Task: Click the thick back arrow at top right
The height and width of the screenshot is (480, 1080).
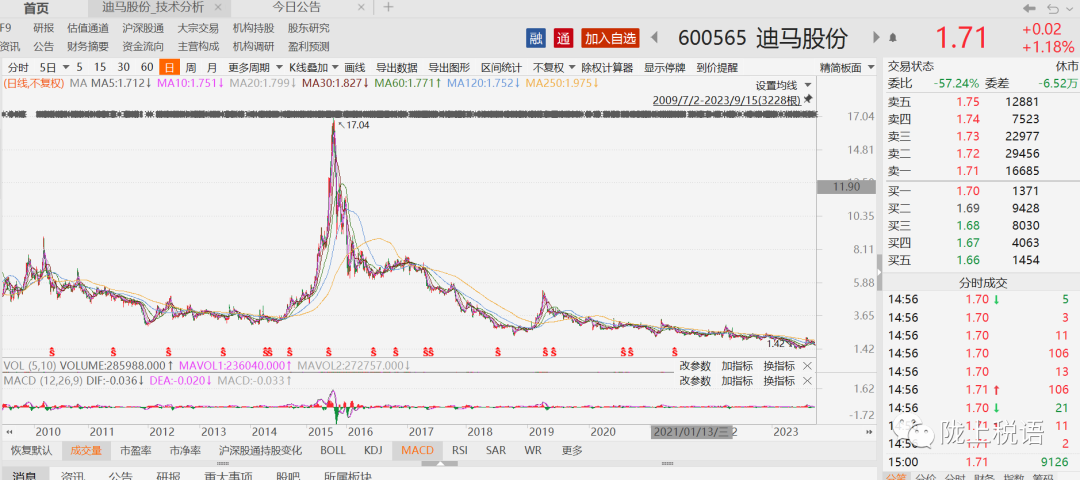Action: [x=1029, y=8]
